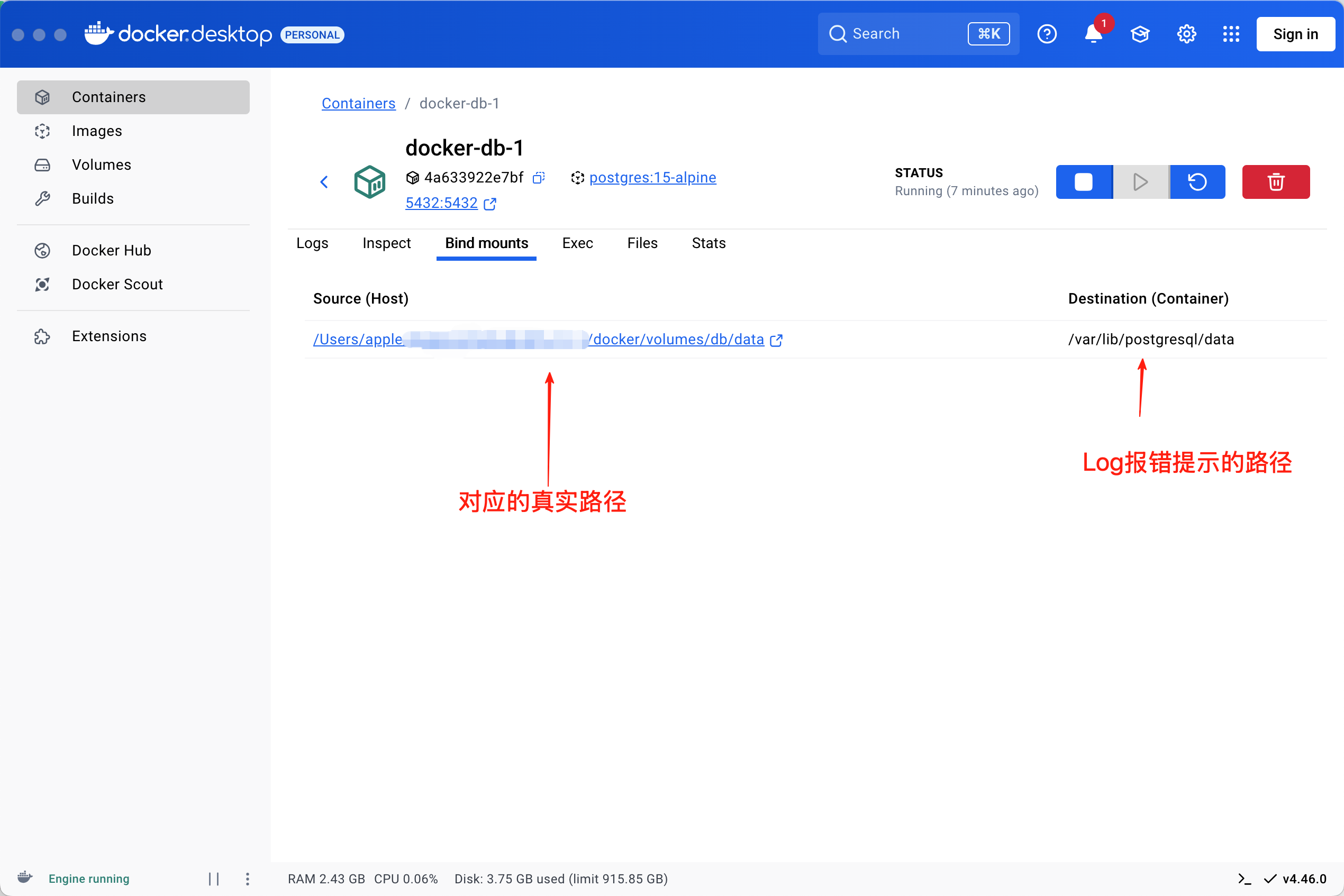Click the CPU 0.06% status entry

click(x=406, y=879)
